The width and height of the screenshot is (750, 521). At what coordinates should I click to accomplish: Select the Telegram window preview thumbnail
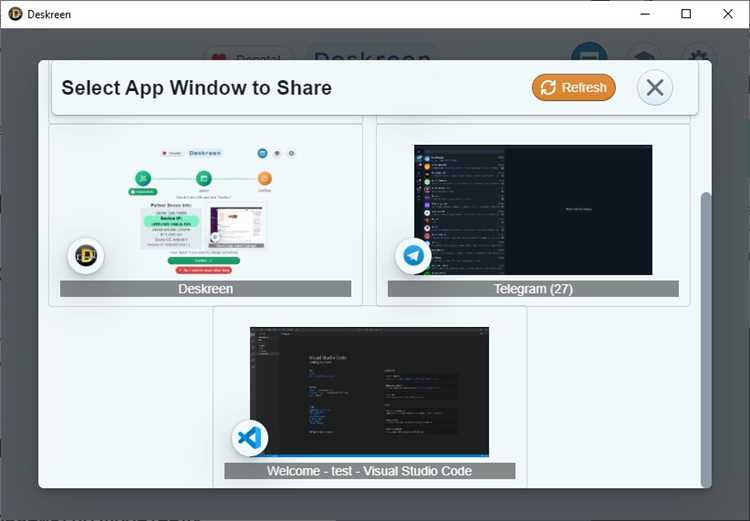533,210
